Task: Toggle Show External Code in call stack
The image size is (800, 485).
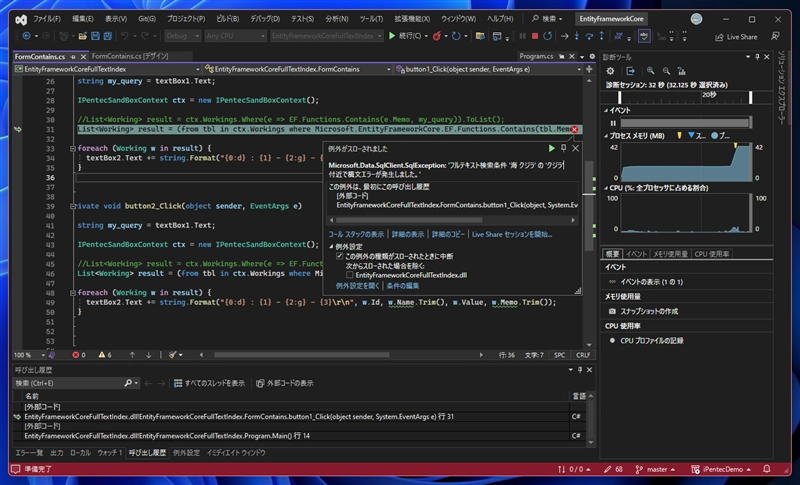Action: coord(285,383)
